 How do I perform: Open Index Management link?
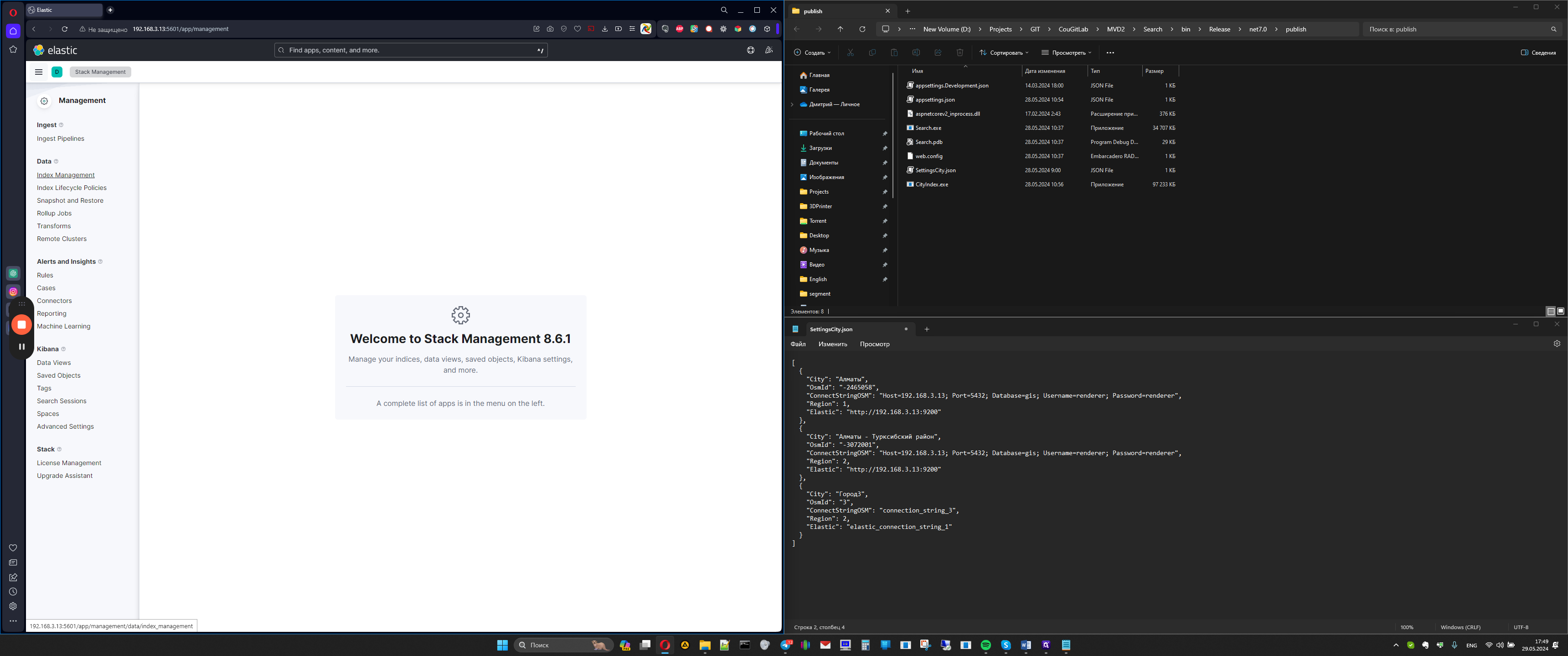[65, 175]
